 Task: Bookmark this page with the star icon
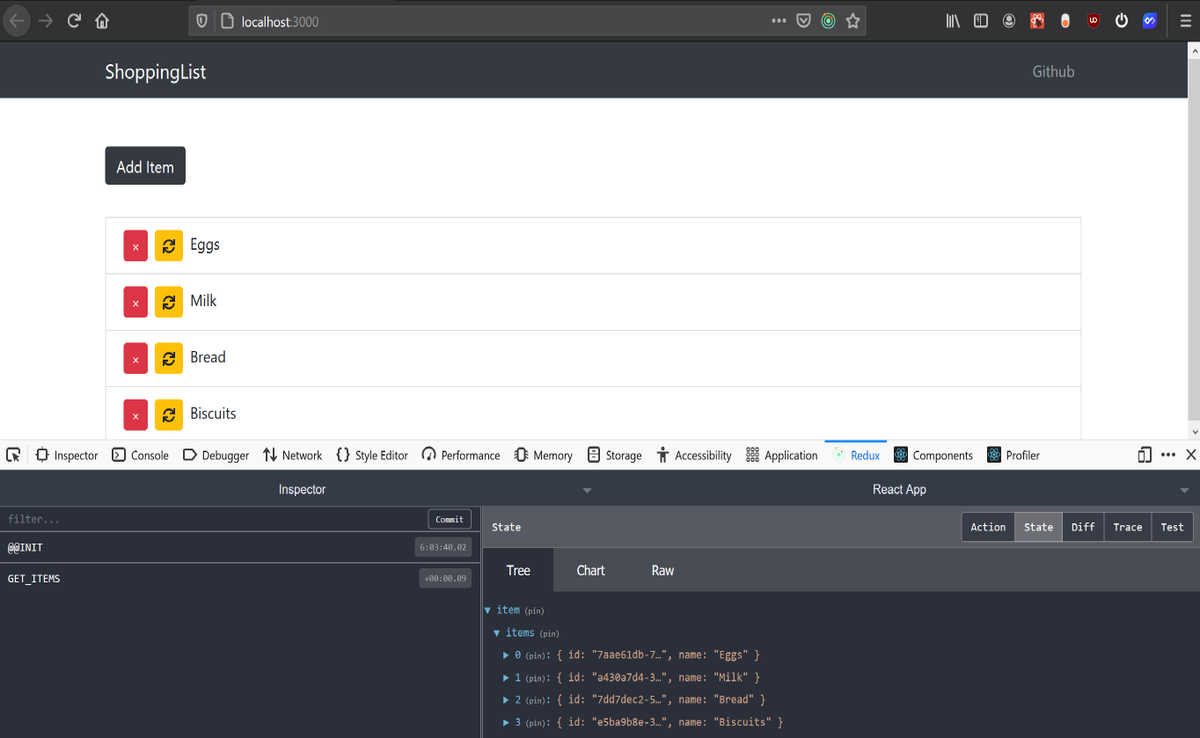[853, 21]
